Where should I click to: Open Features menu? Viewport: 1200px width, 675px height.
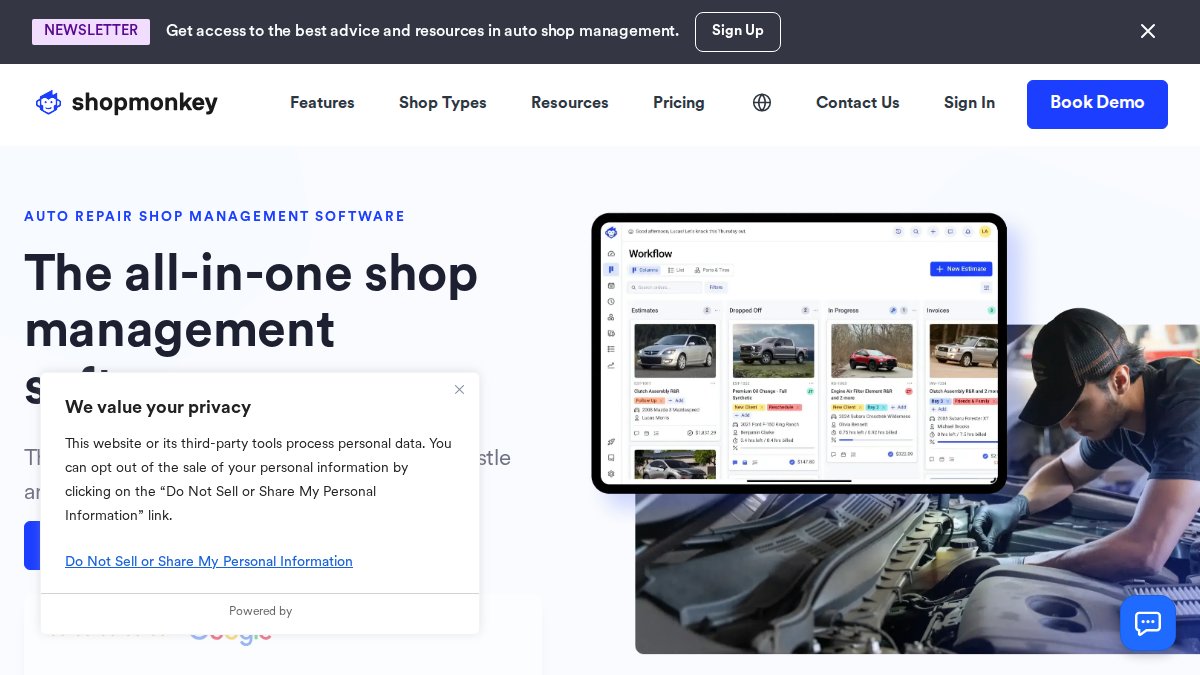tap(322, 103)
